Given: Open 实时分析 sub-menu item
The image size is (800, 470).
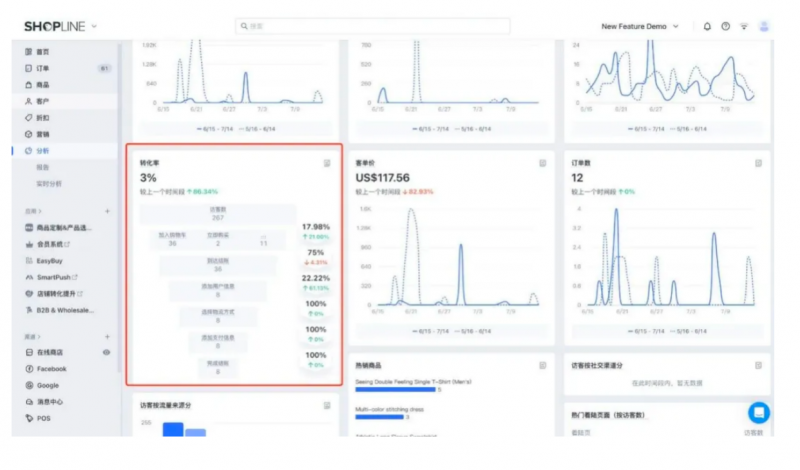Looking at the screenshot, I should (50, 184).
